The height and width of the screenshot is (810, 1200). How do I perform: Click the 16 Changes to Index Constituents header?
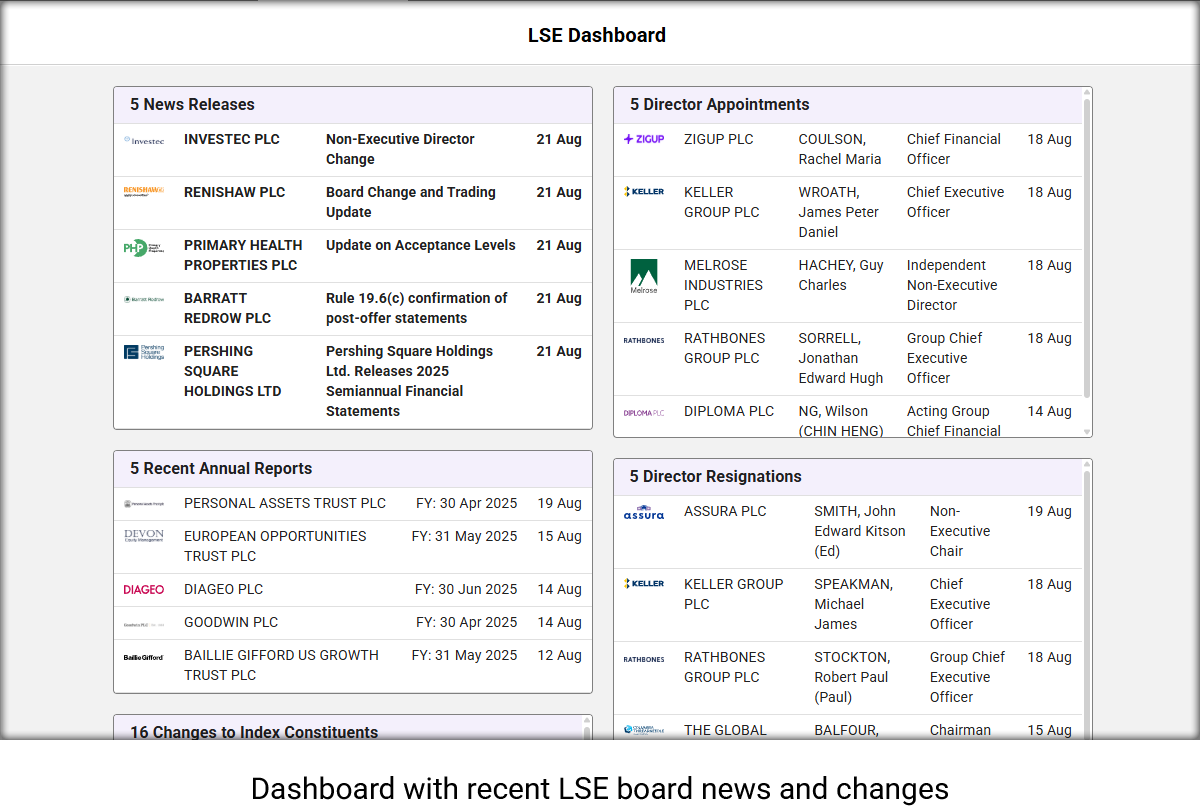pyautogui.click(x=348, y=729)
